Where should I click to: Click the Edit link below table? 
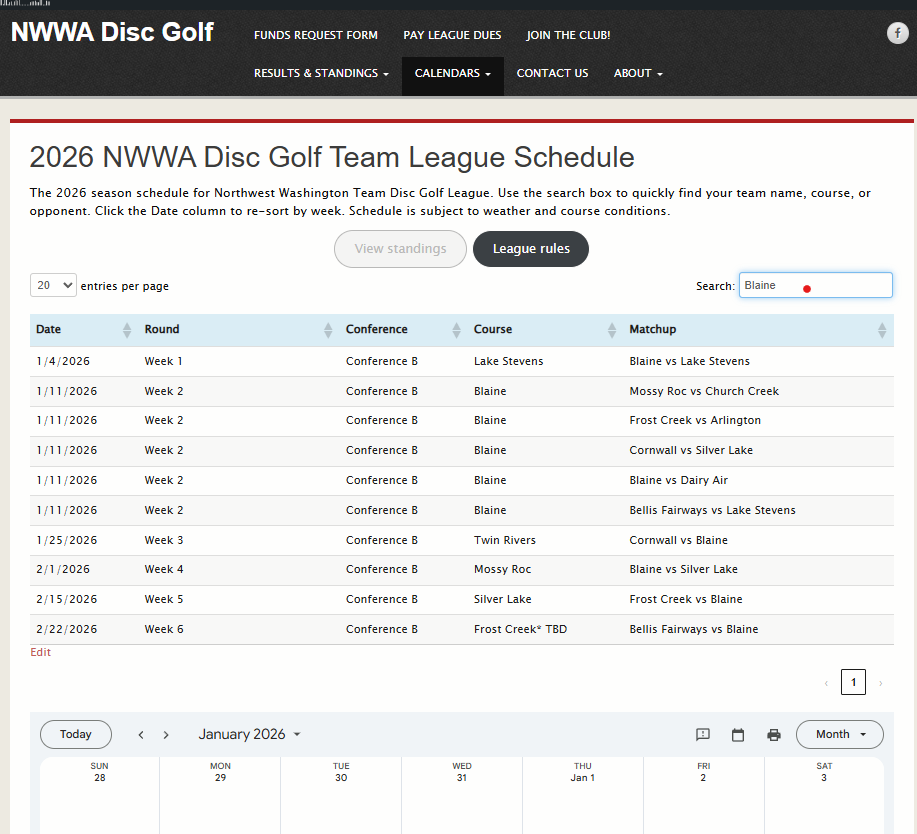tap(40, 652)
